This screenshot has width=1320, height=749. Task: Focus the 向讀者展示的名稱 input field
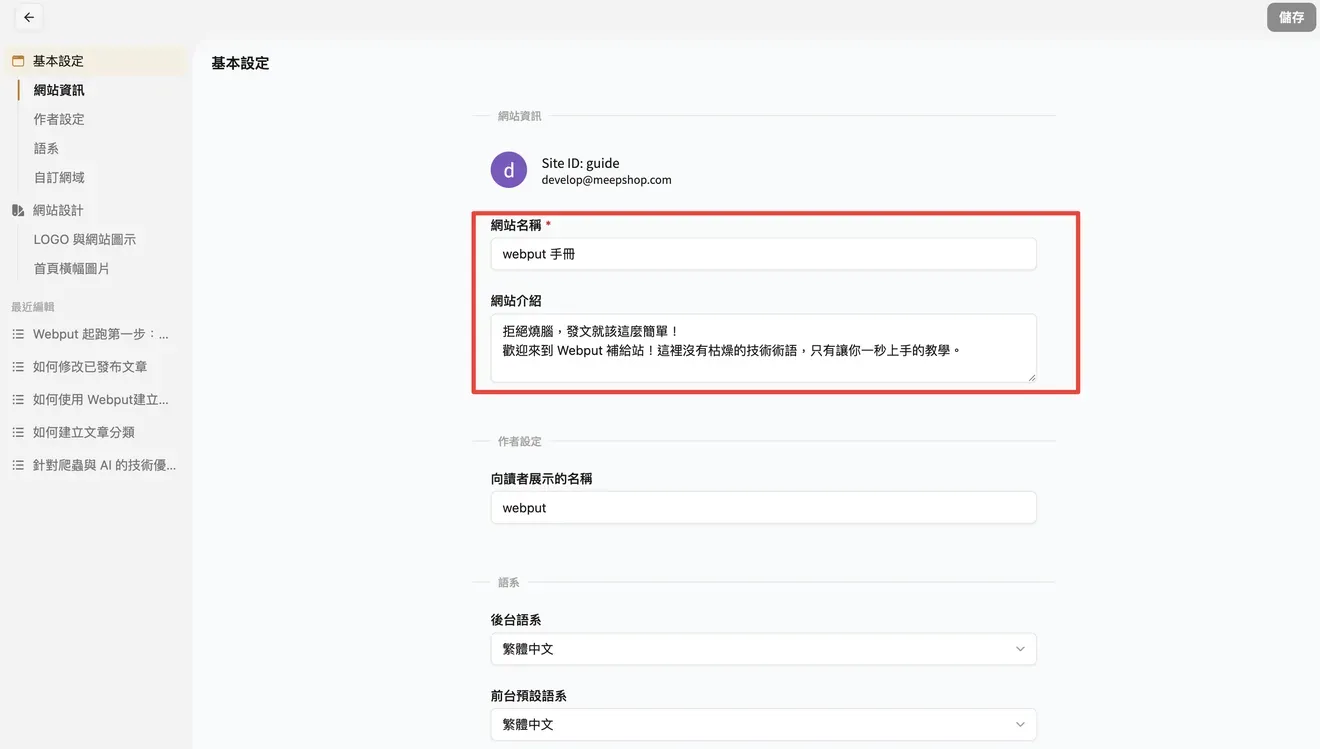(x=763, y=508)
